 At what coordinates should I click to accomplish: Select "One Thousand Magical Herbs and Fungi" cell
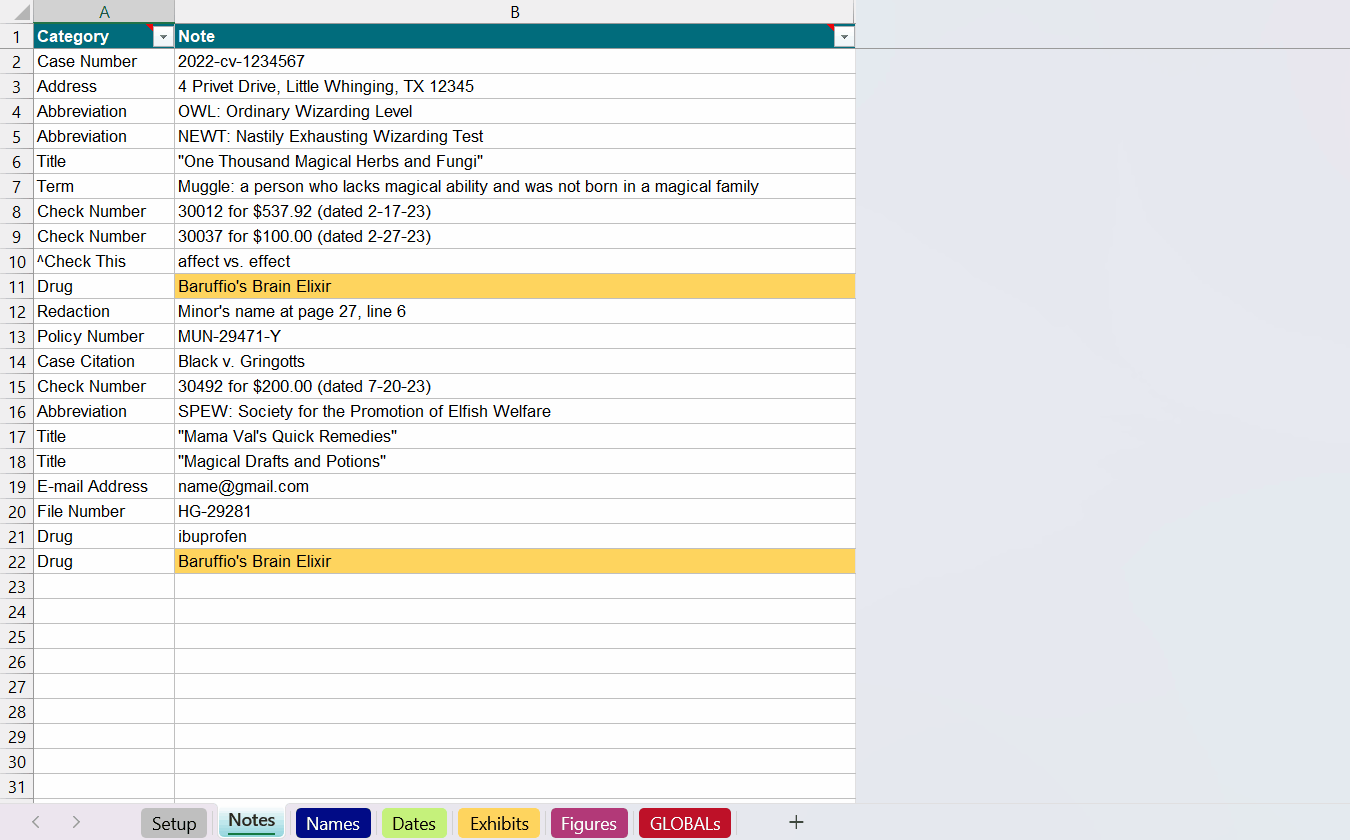tap(515, 161)
